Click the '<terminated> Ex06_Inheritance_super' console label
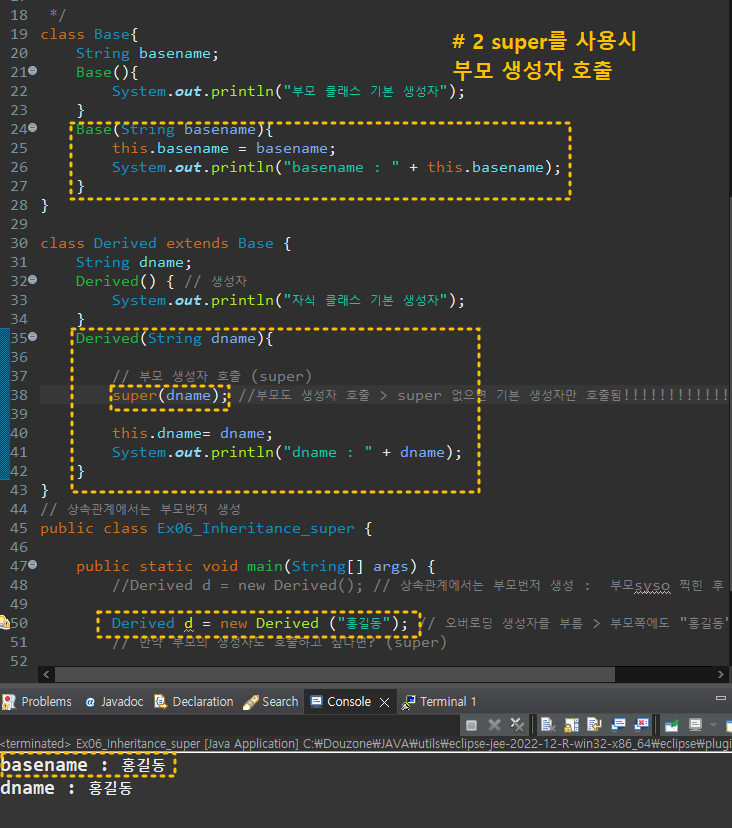This screenshot has width=732, height=828. point(99,744)
